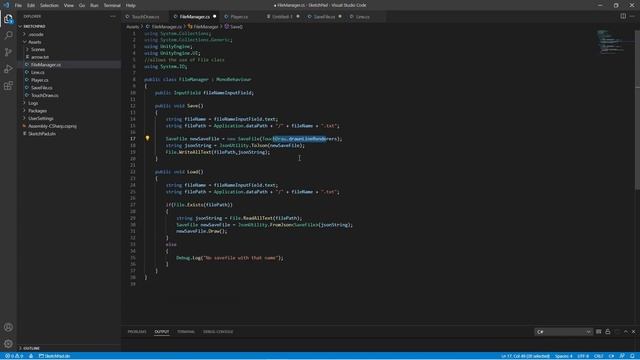Click the Split Editor icon
Viewport: 640px width, 360px height.
point(623,16)
